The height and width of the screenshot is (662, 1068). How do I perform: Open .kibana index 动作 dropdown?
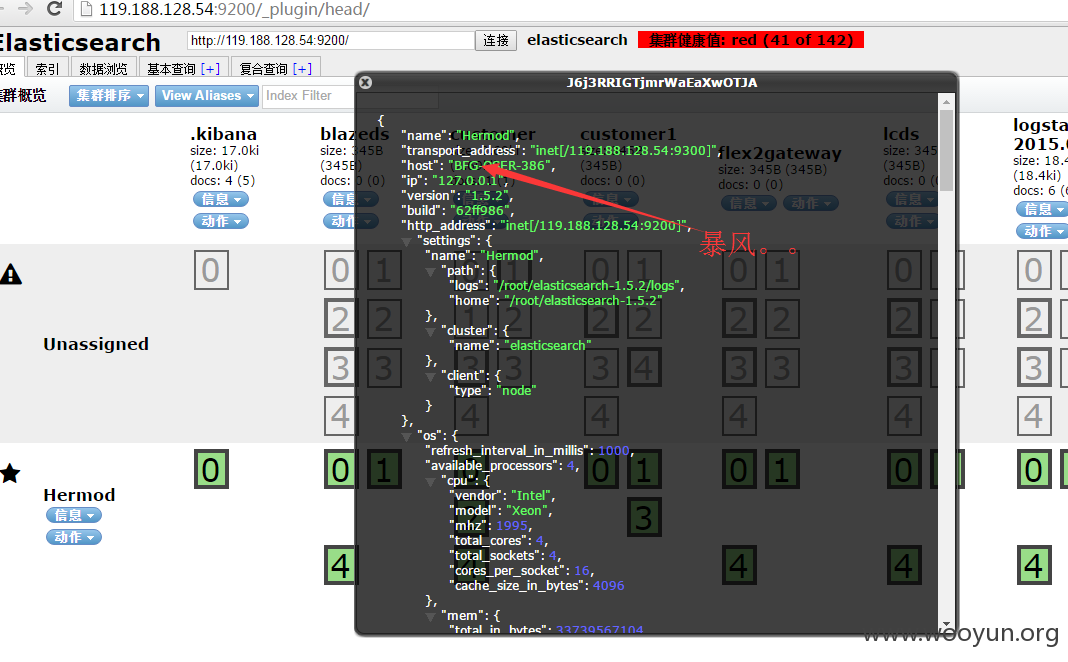click(x=221, y=221)
